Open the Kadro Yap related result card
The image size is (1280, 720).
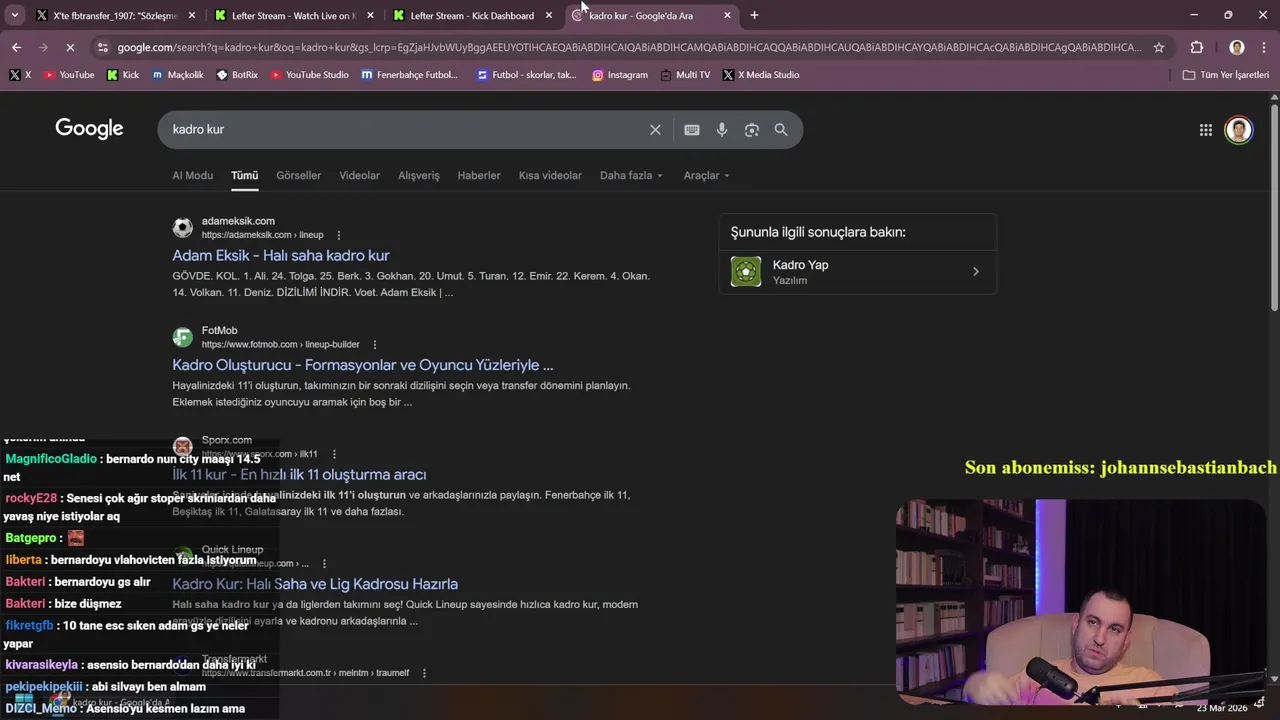858,271
